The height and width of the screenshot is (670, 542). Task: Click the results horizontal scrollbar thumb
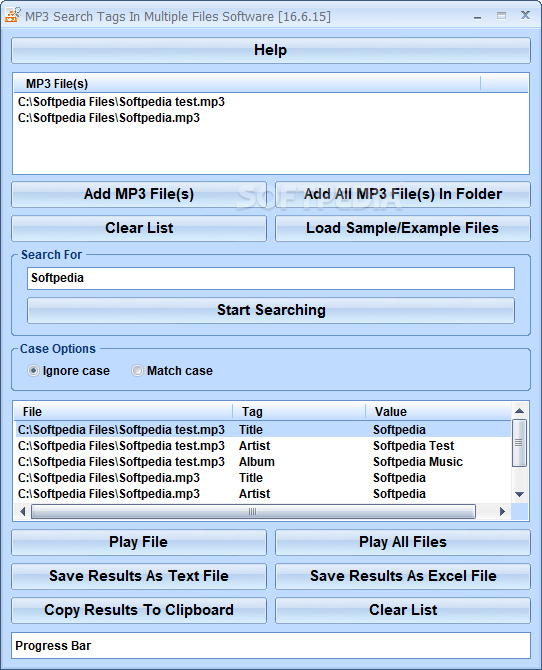(253, 511)
